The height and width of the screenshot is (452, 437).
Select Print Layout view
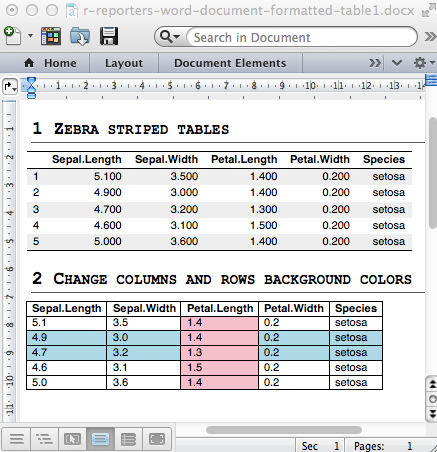[100, 439]
